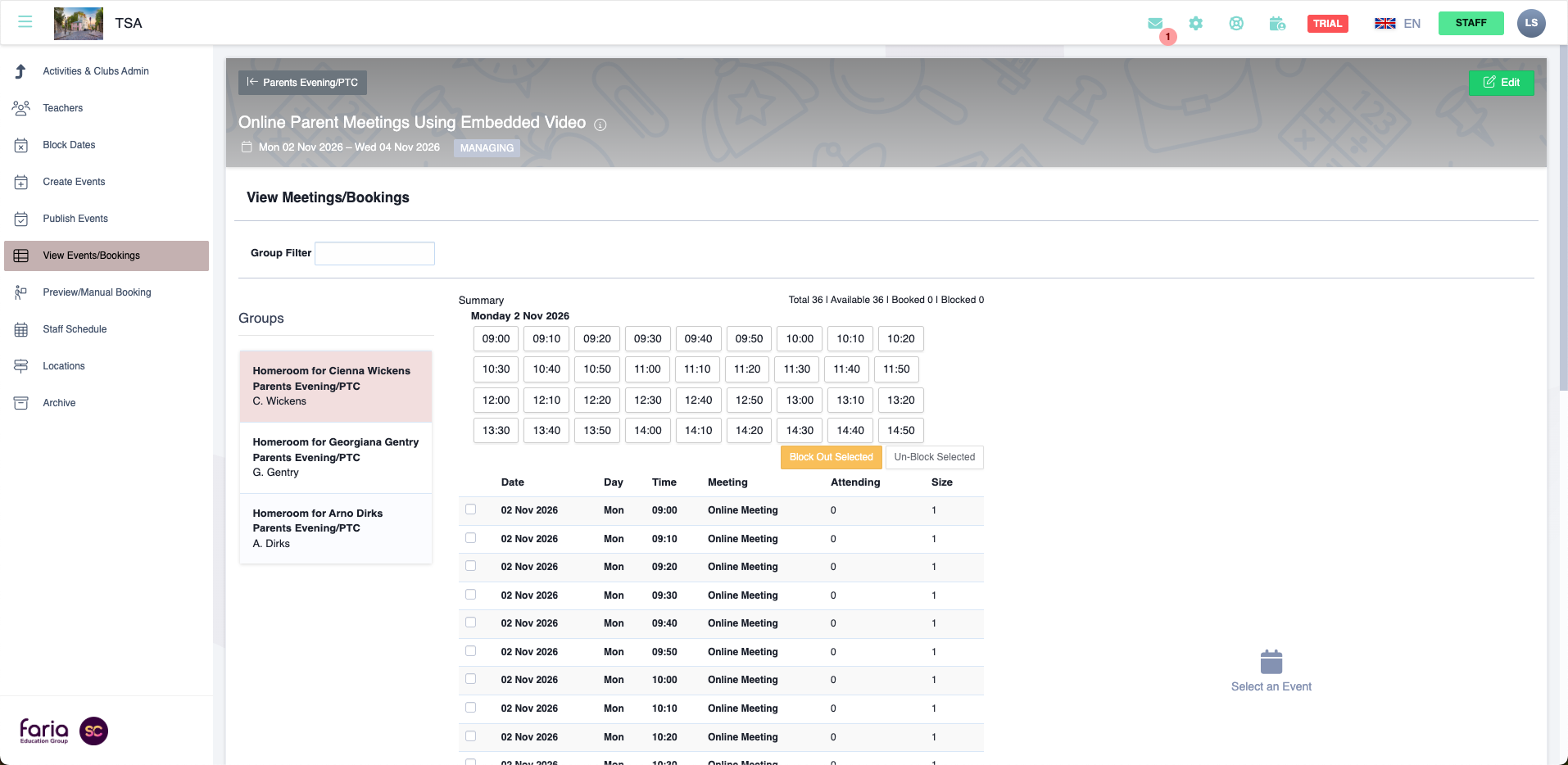Open Staff Schedule in the sidebar

click(75, 329)
